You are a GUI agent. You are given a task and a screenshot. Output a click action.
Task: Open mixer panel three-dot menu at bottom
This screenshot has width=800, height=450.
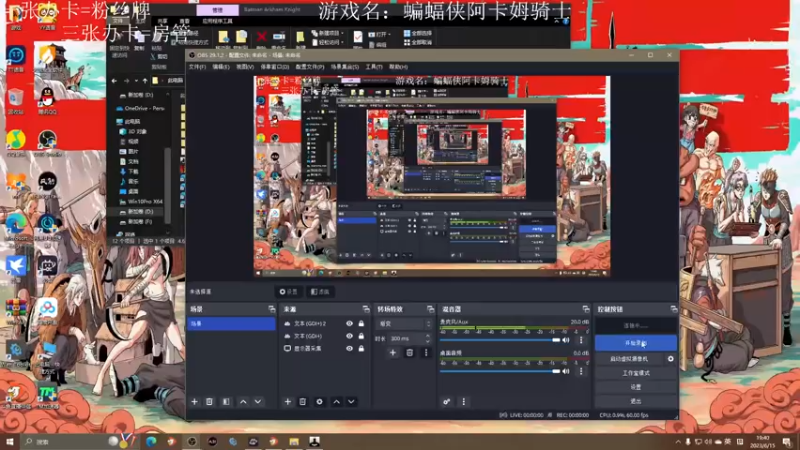pyautogui.click(x=463, y=402)
